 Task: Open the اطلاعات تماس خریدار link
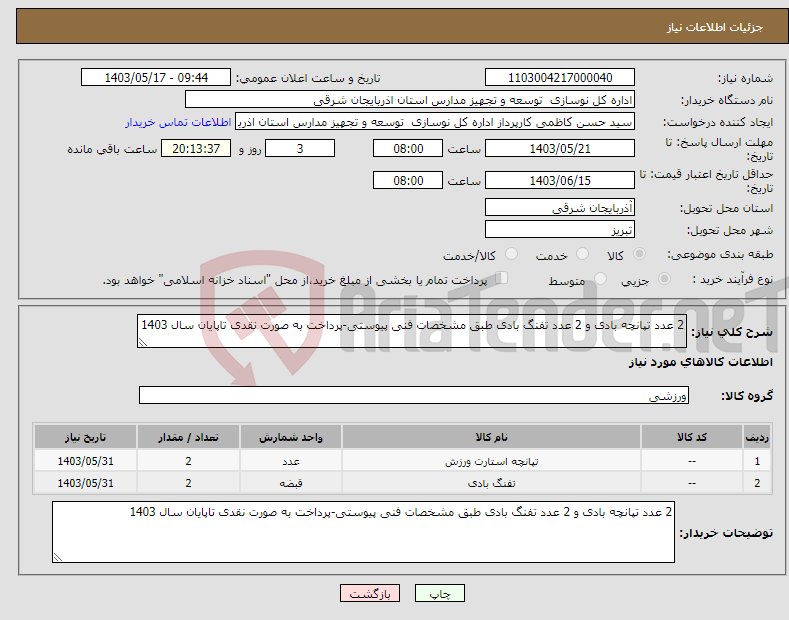coord(178,122)
